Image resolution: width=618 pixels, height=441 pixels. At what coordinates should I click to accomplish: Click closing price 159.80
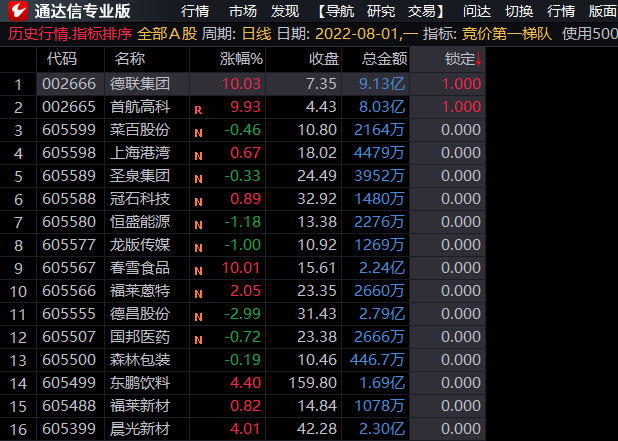tap(313, 383)
